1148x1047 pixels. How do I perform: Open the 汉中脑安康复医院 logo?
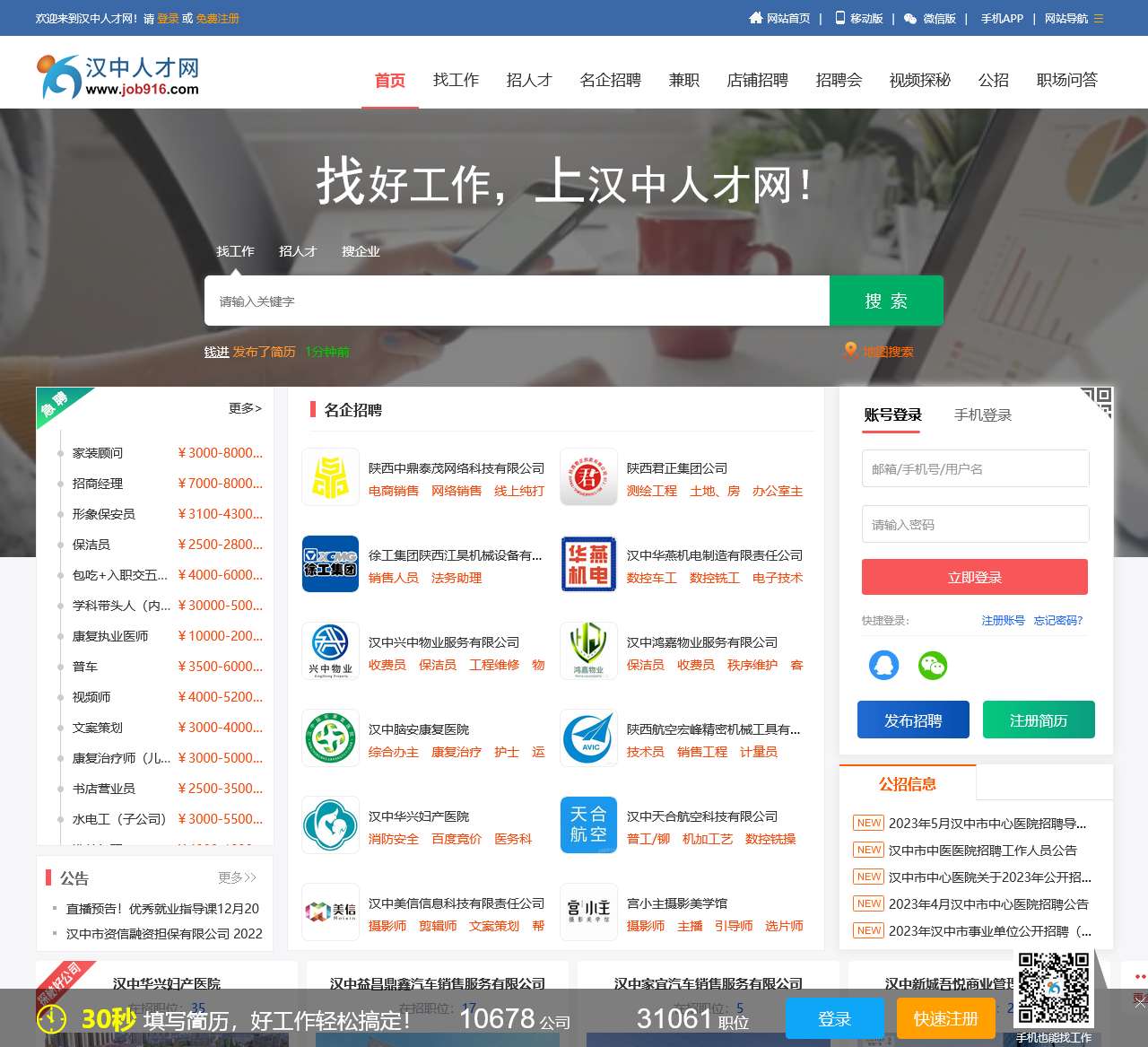click(330, 738)
